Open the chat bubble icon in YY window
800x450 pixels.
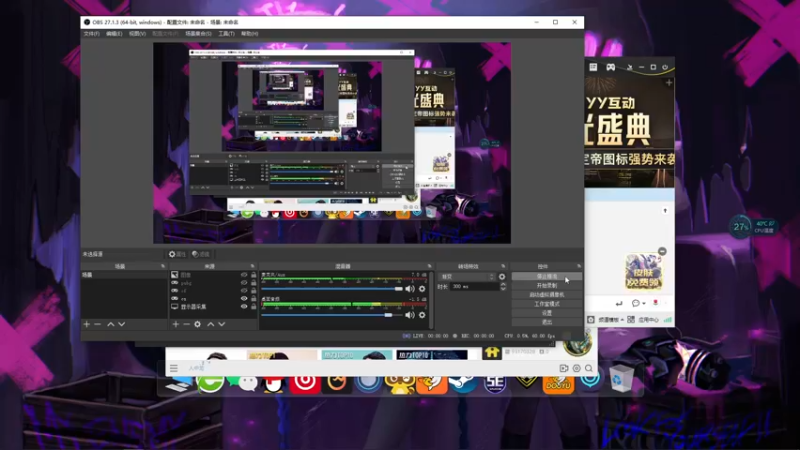[x=635, y=303]
